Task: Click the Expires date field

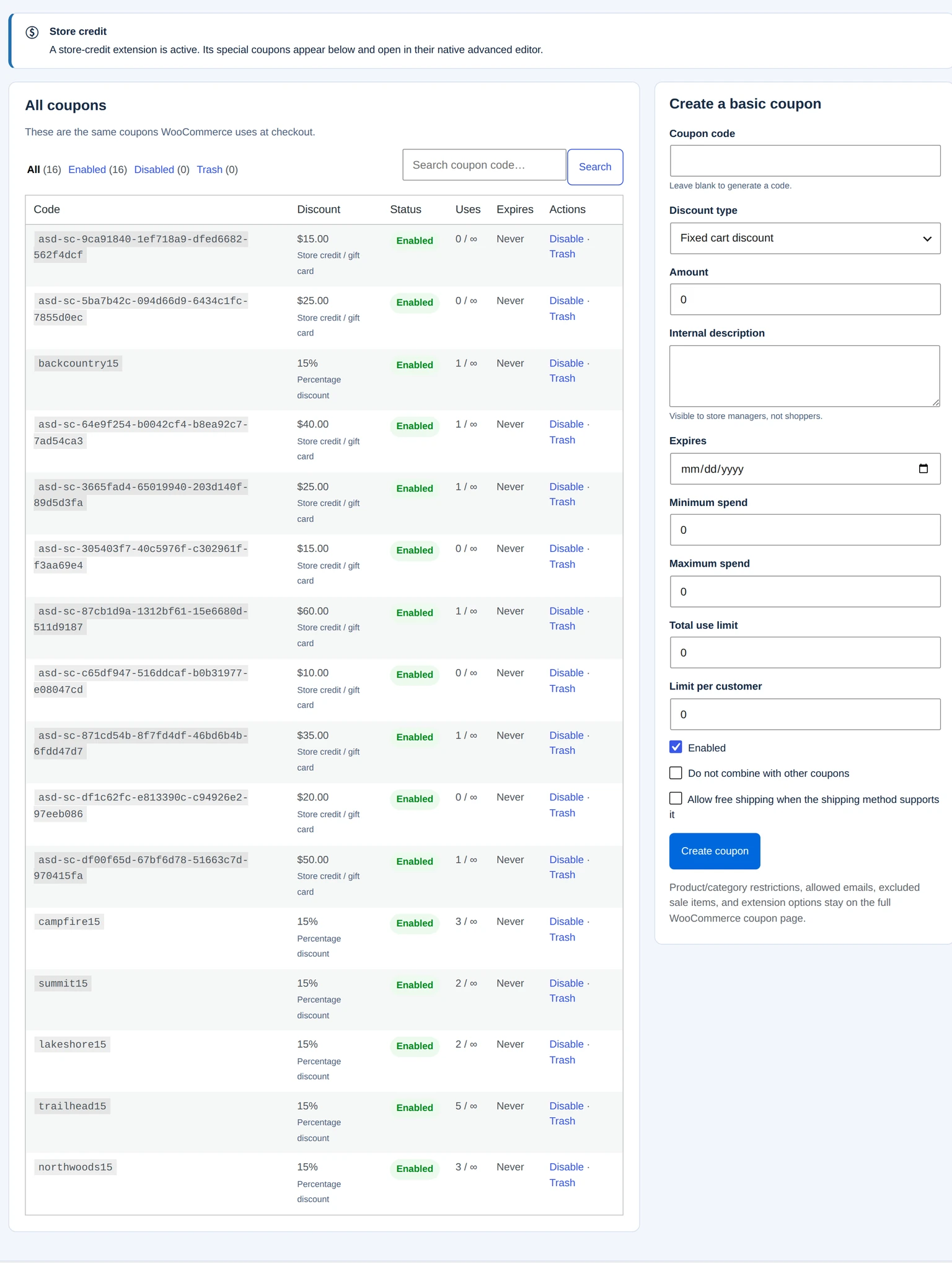Action: click(x=805, y=469)
